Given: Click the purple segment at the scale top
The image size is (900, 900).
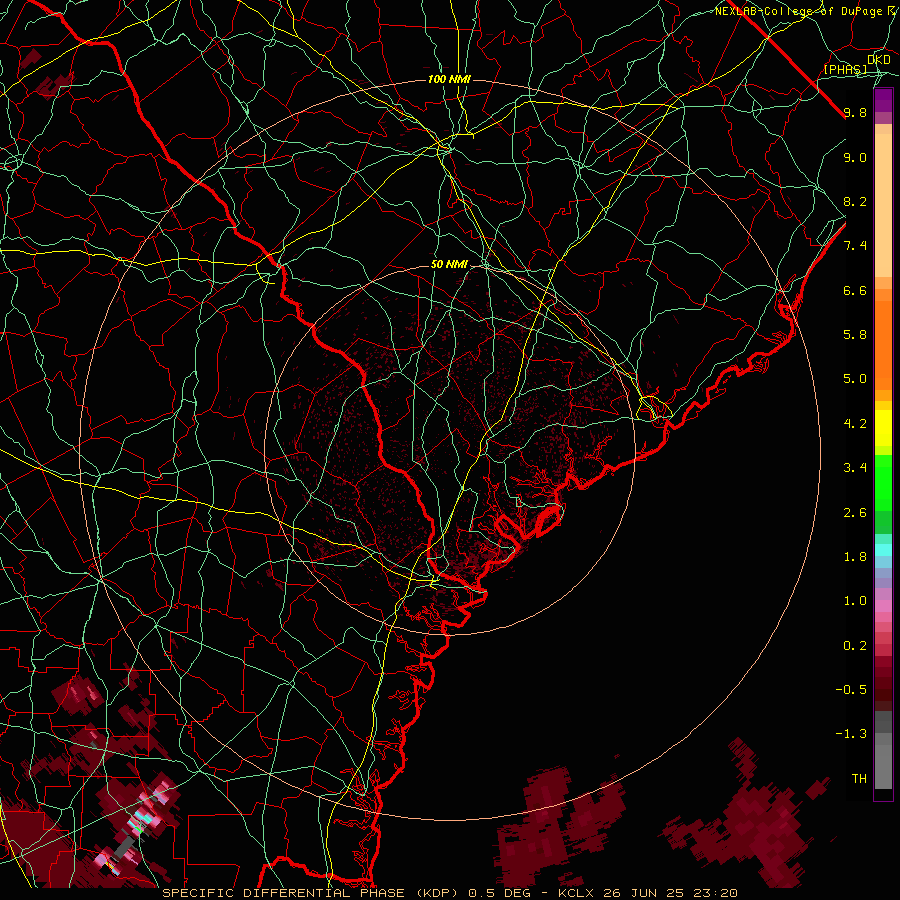Looking at the screenshot, I should point(883,100).
